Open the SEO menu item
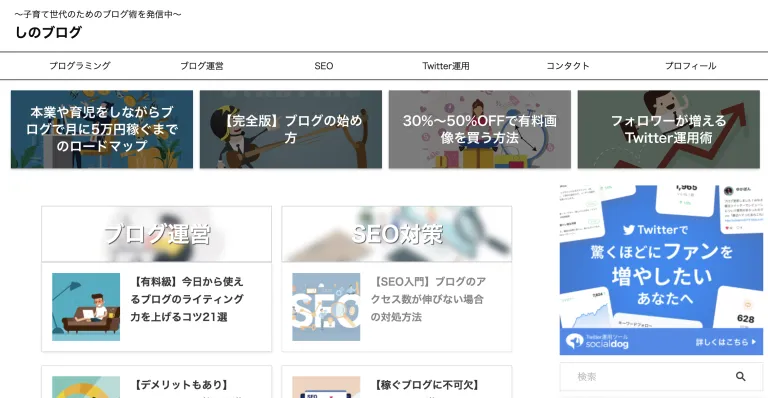Screen dimensions: 768x398 (x=324, y=66)
